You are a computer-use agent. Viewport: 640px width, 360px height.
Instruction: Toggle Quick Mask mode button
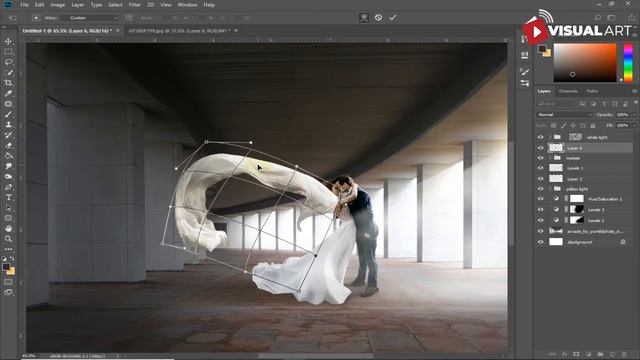(x=8, y=282)
